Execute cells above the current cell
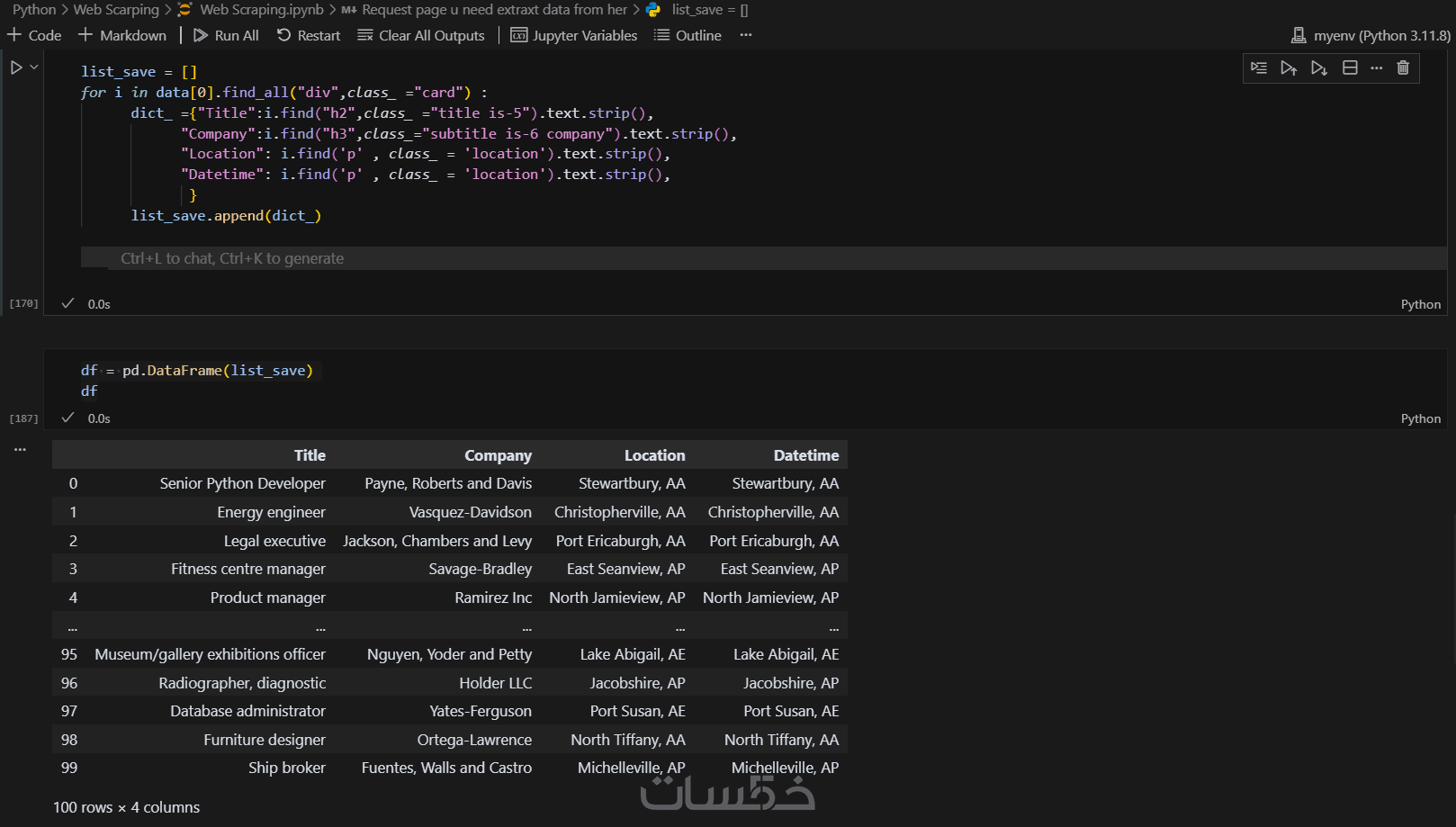Image resolution: width=1456 pixels, height=827 pixels. [1289, 68]
